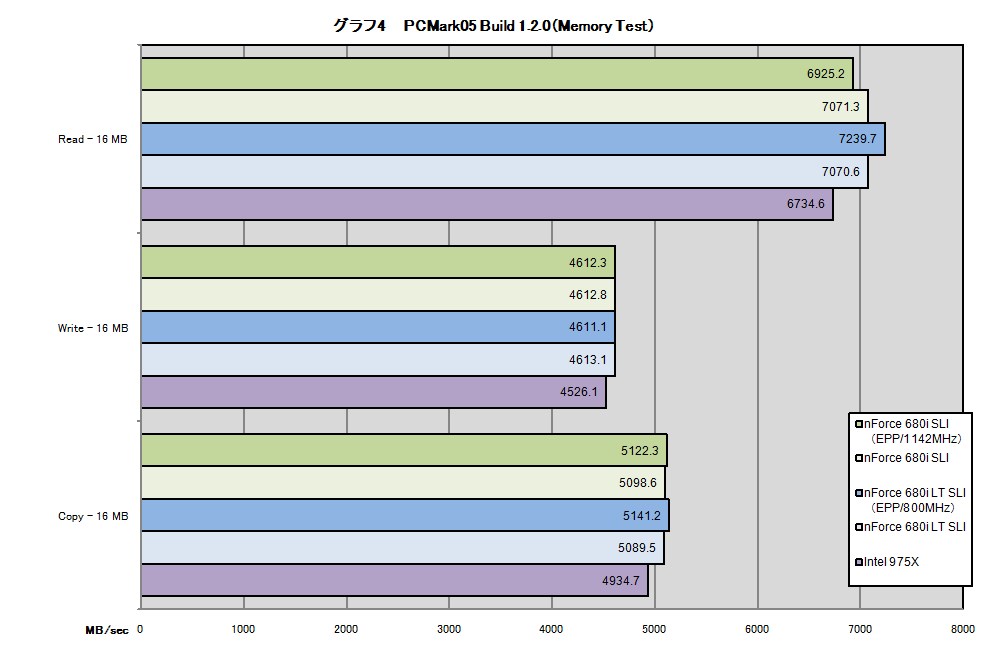The height and width of the screenshot is (648, 987).
Task: Click the axis tick label 0
Action: coord(140,629)
